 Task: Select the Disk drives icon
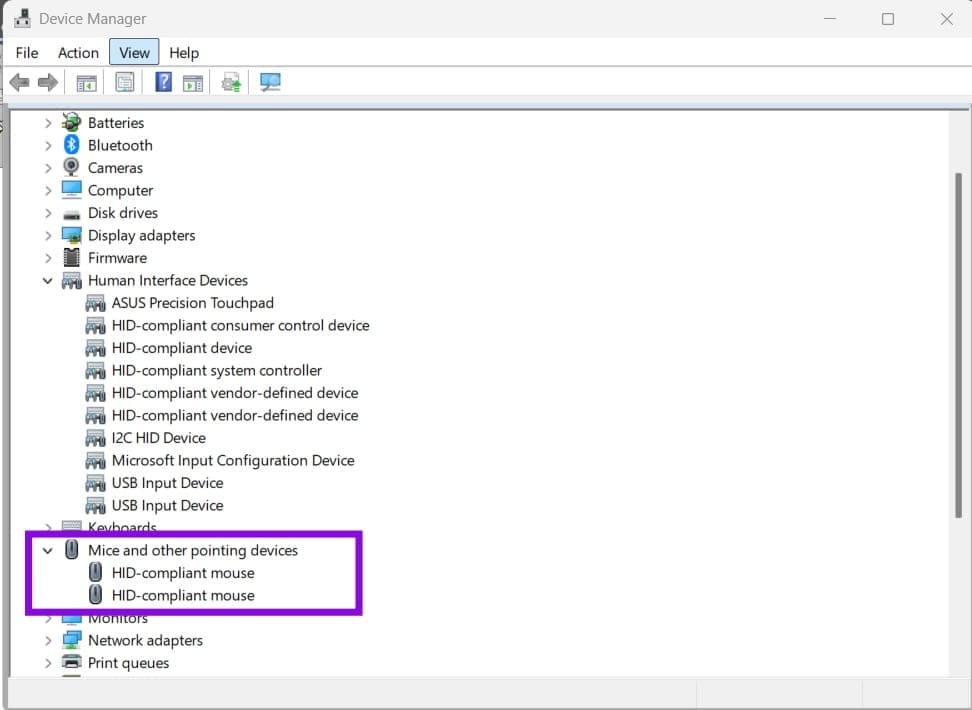click(x=72, y=215)
